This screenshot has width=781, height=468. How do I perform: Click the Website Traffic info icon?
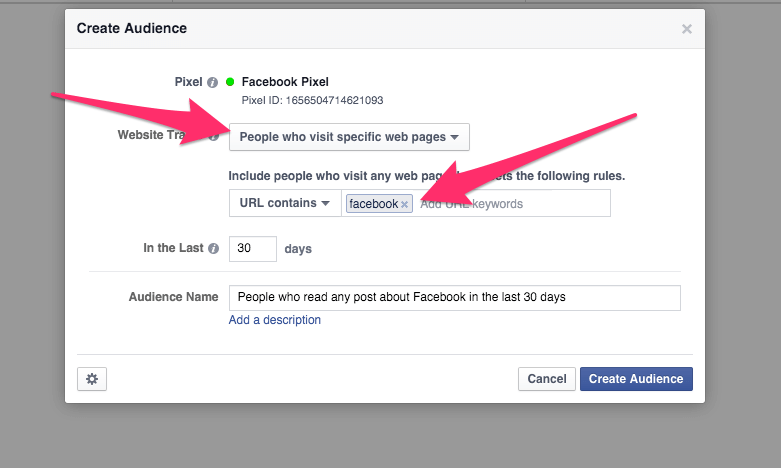[x=213, y=136]
